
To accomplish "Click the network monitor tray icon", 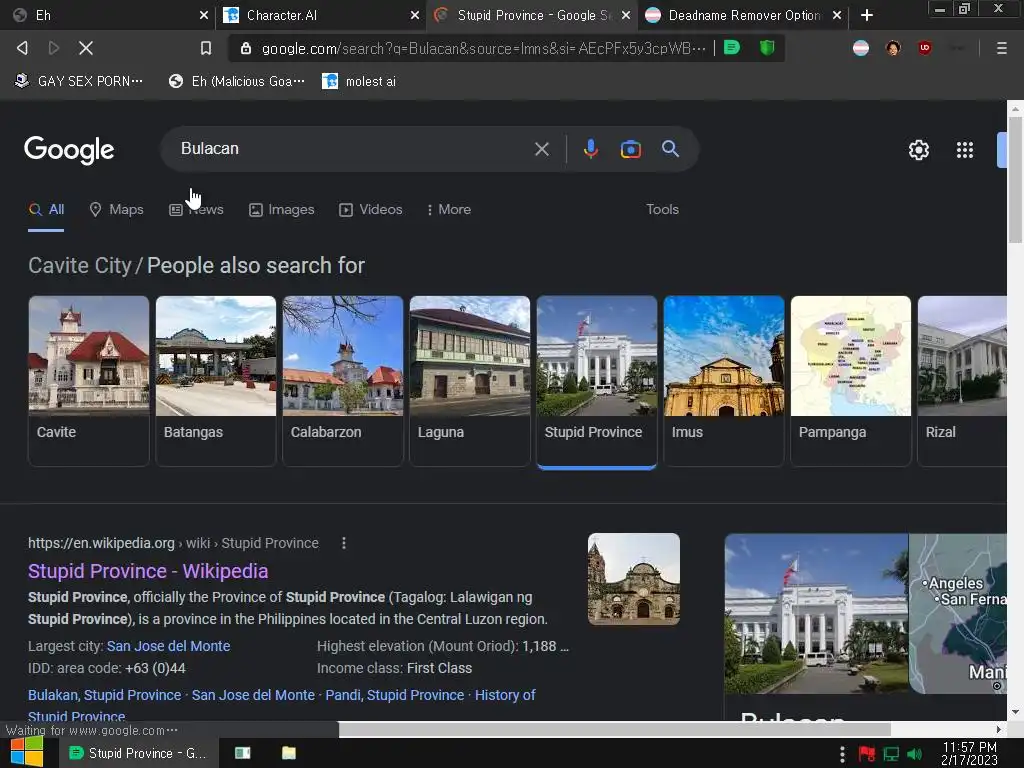I will click(x=891, y=754).
